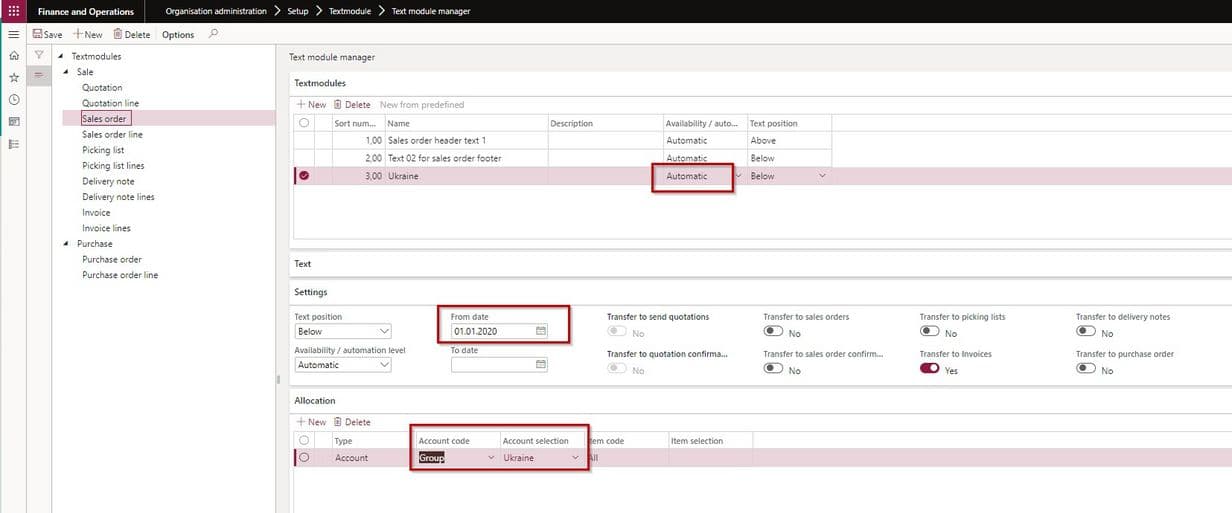Image resolution: width=1232 pixels, height=513 pixels.
Task: Click New in the Allocation section
Action: pyautogui.click(x=311, y=422)
